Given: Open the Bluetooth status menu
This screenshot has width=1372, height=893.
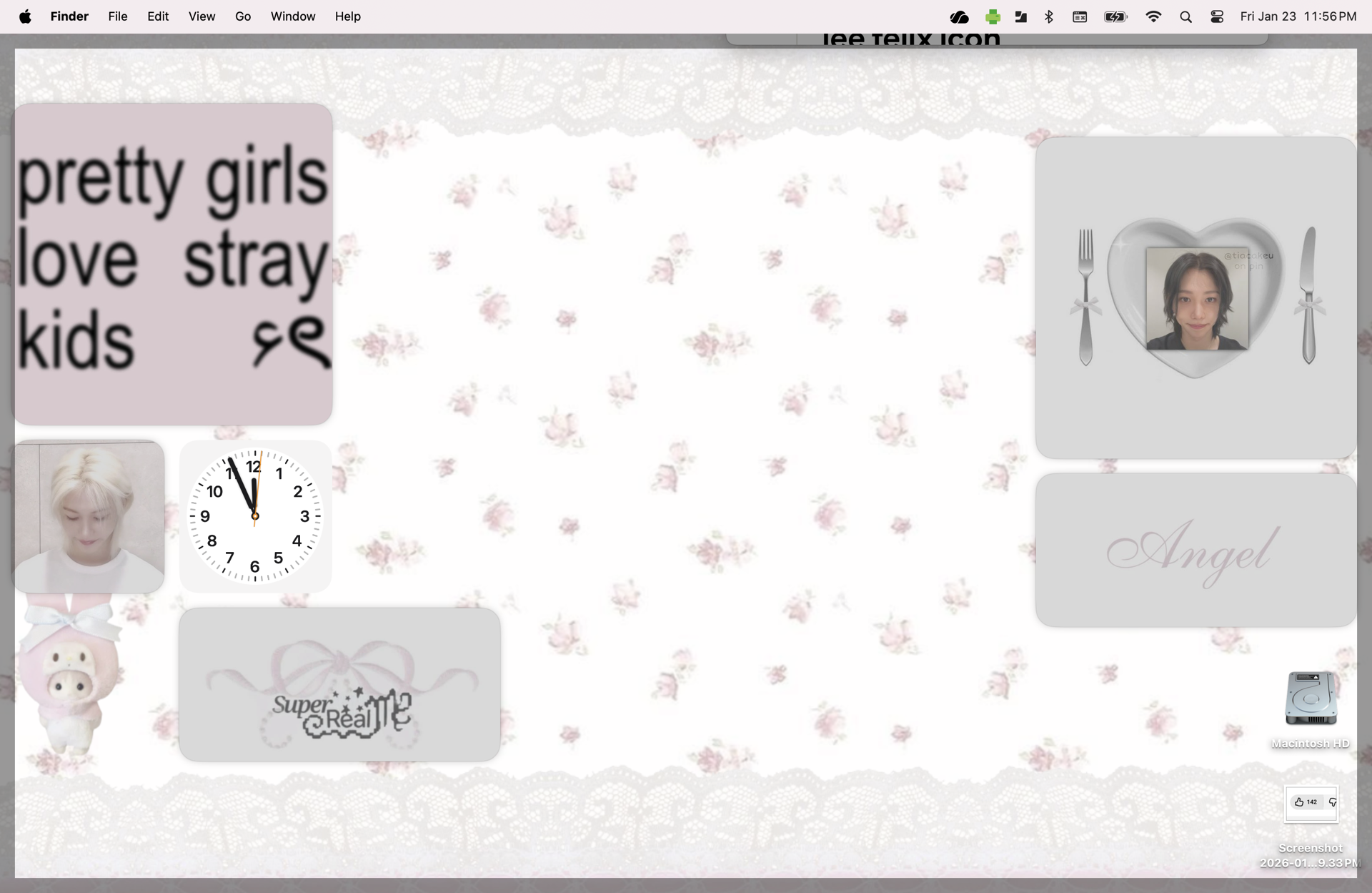Looking at the screenshot, I should (x=1049, y=16).
